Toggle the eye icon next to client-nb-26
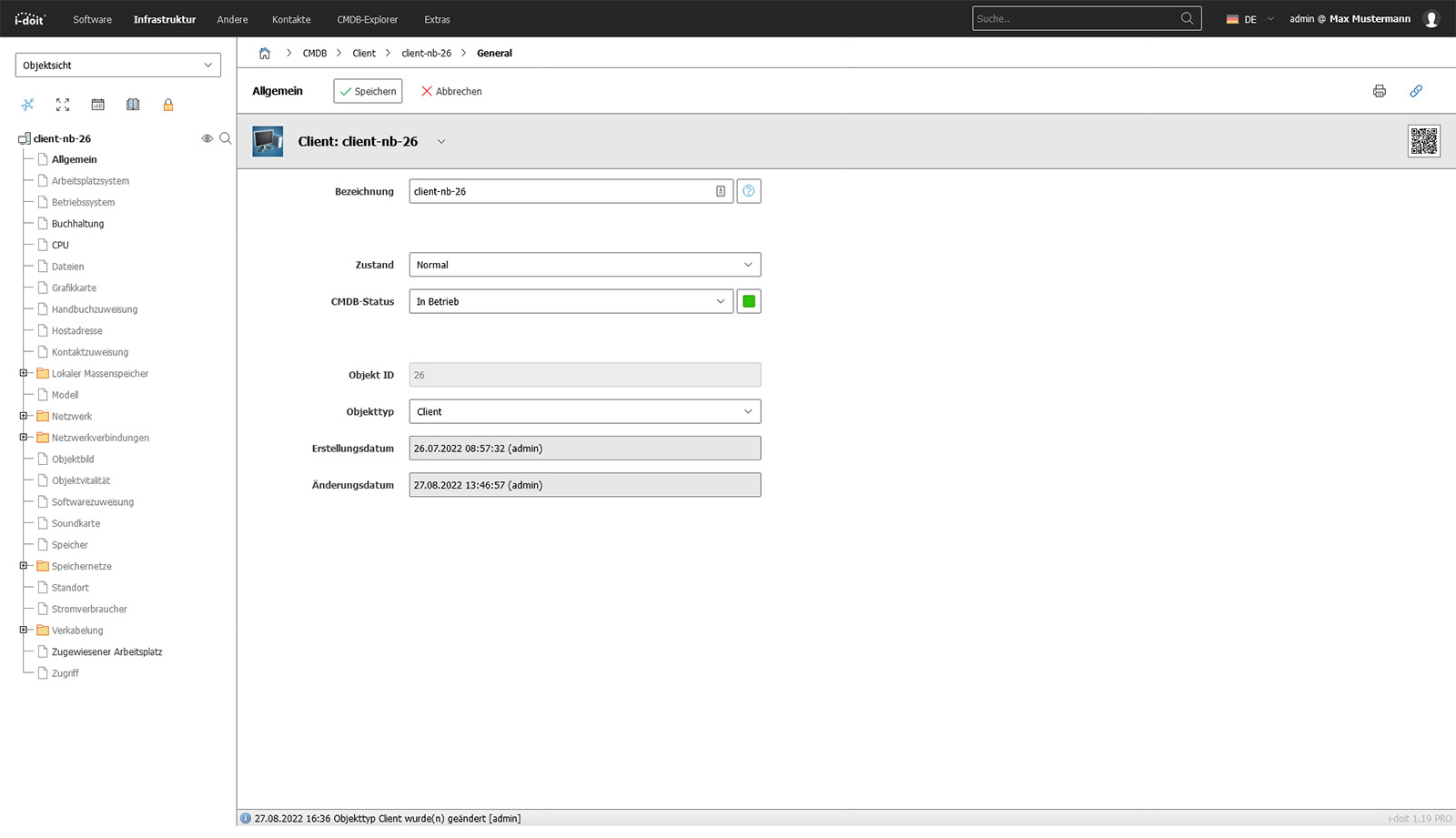The image size is (1456, 838). click(207, 139)
